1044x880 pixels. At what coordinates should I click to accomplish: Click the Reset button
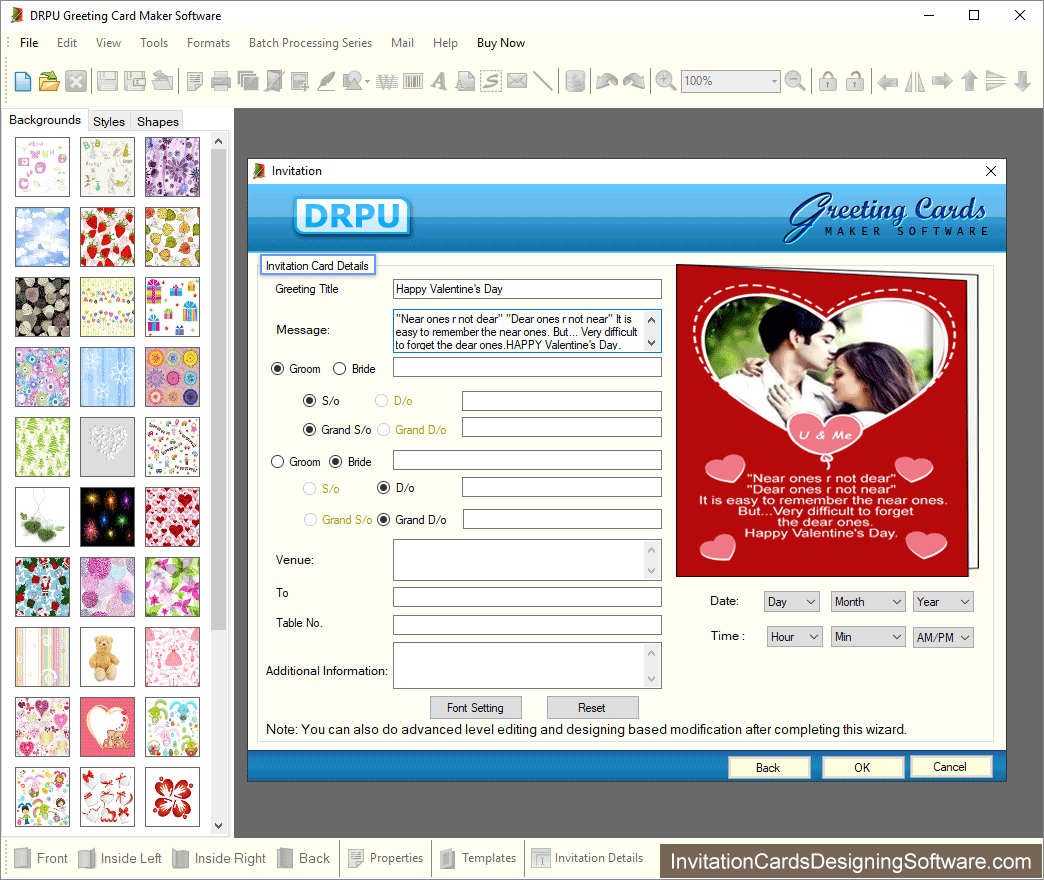pyautogui.click(x=592, y=708)
